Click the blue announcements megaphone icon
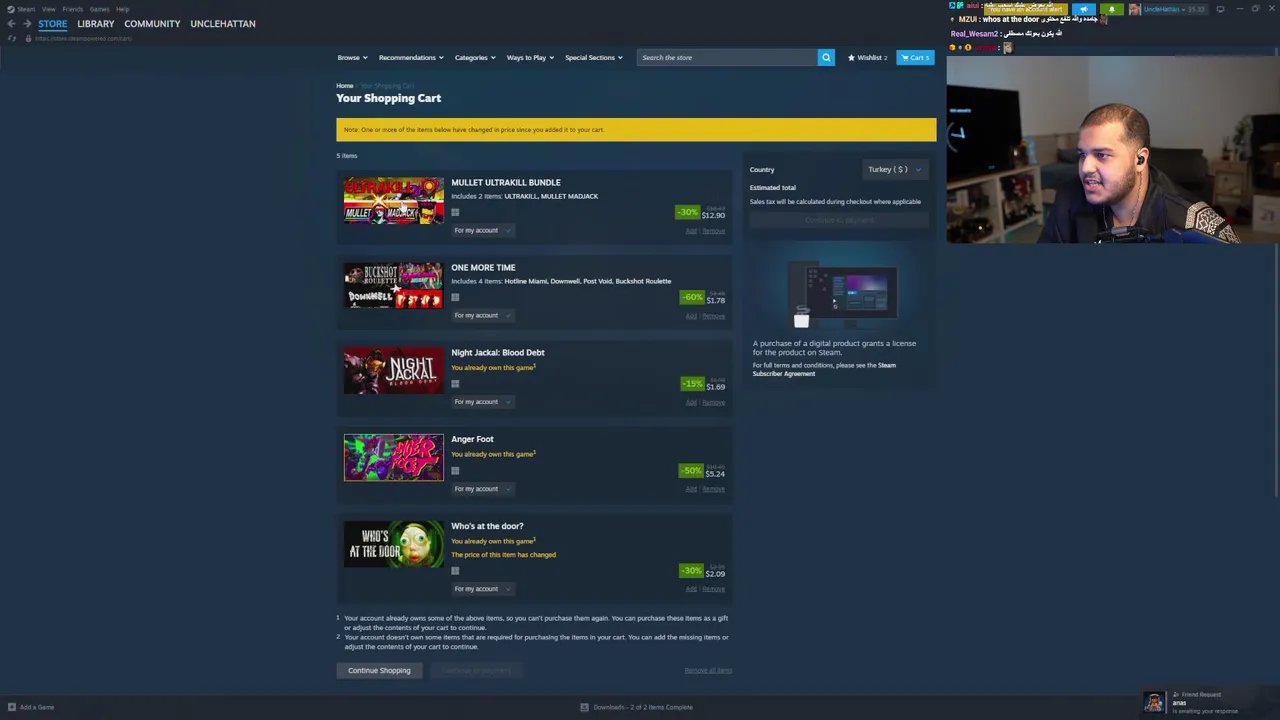This screenshot has width=1280, height=720. [x=1084, y=9]
